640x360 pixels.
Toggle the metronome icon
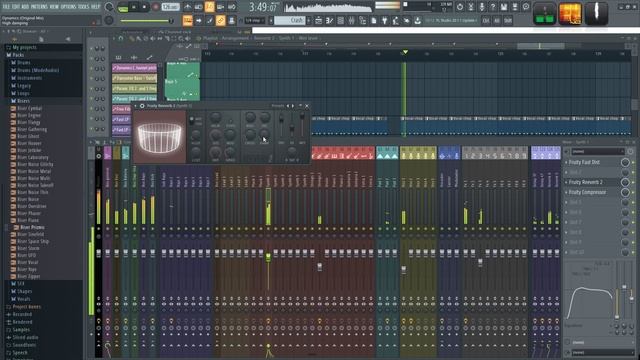[187, 7]
